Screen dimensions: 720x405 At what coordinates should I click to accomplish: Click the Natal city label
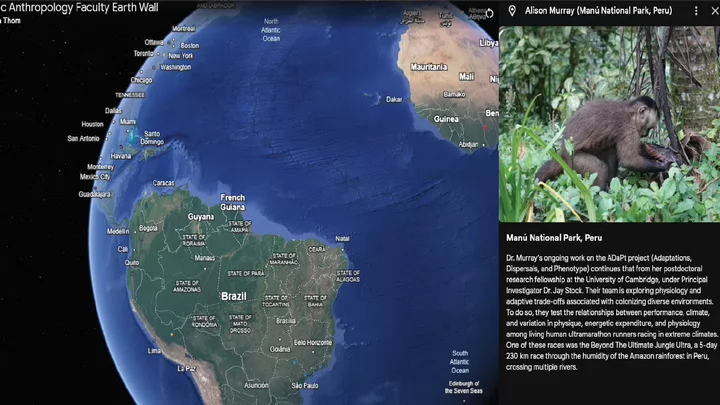pyautogui.click(x=342, y=238)
